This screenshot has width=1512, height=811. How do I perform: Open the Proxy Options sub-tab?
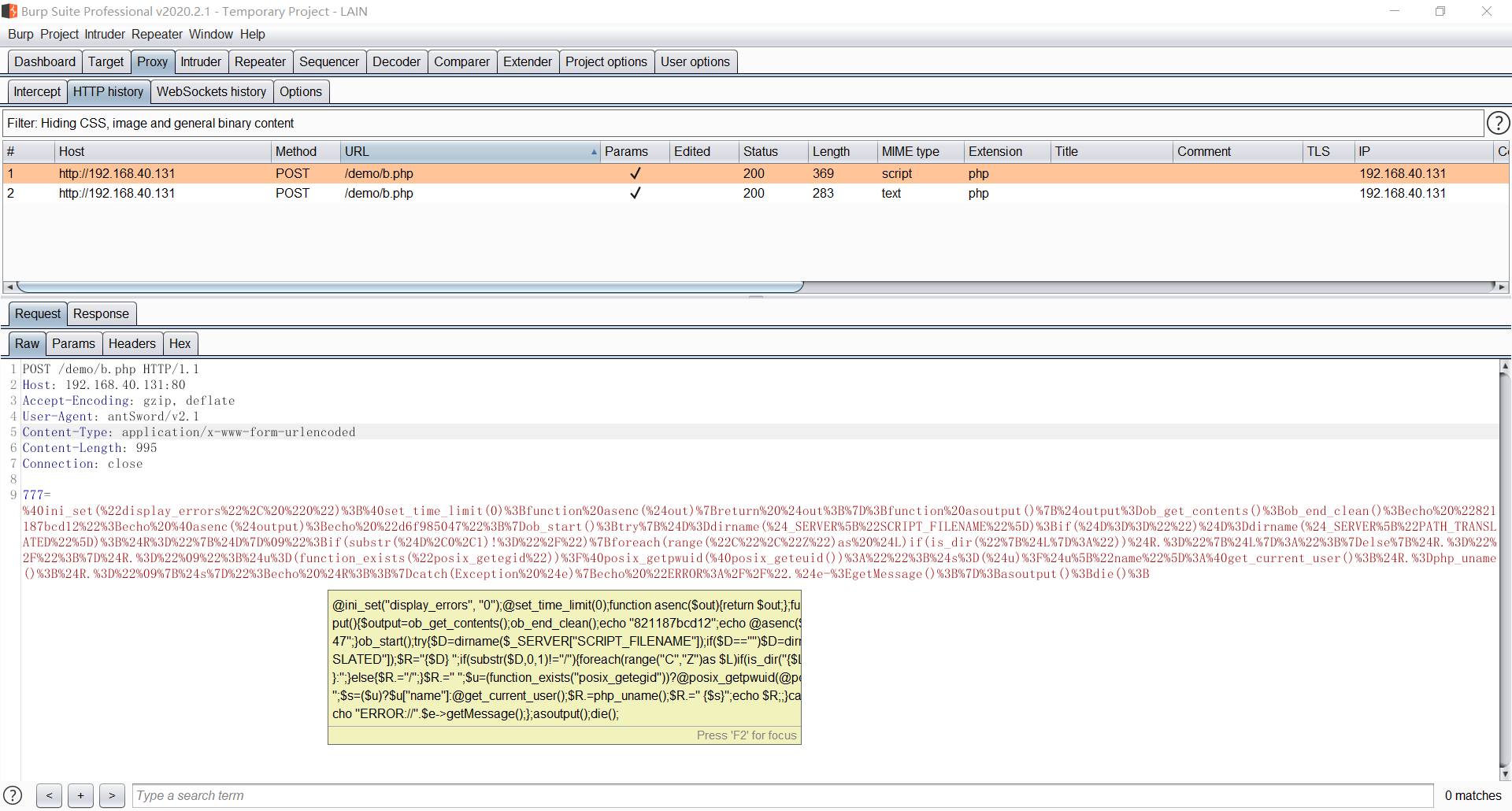[301, 91]
